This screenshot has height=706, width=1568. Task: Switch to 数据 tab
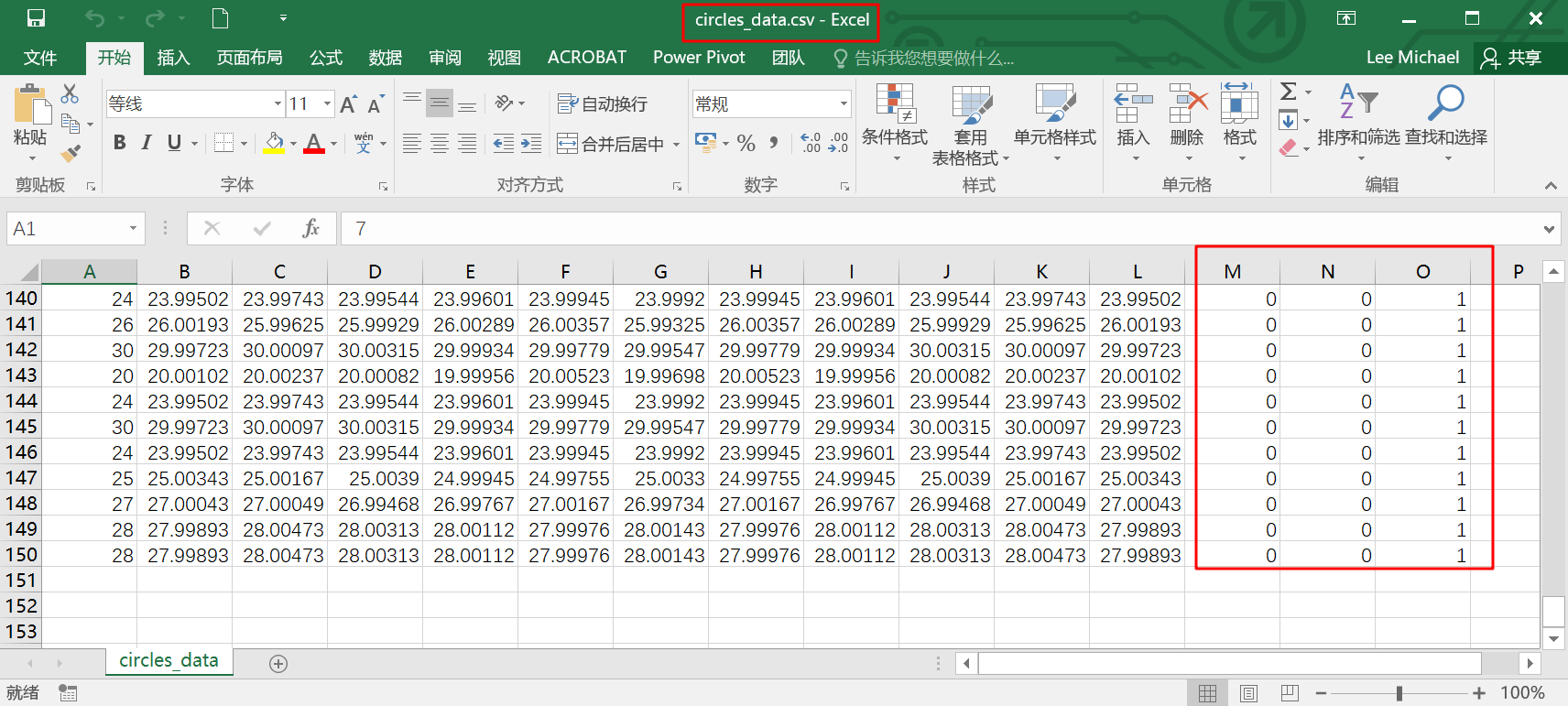[385, 58]
